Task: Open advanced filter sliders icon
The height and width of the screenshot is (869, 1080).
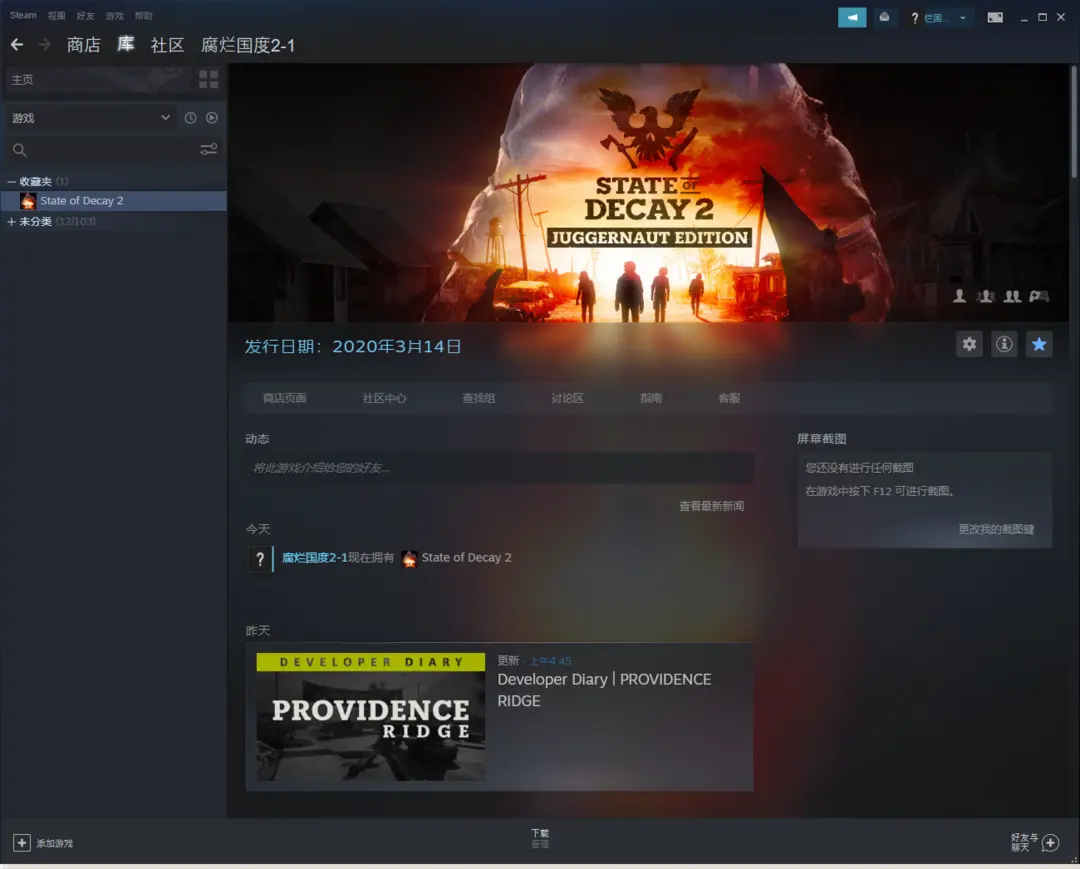Action: point(209,149)
